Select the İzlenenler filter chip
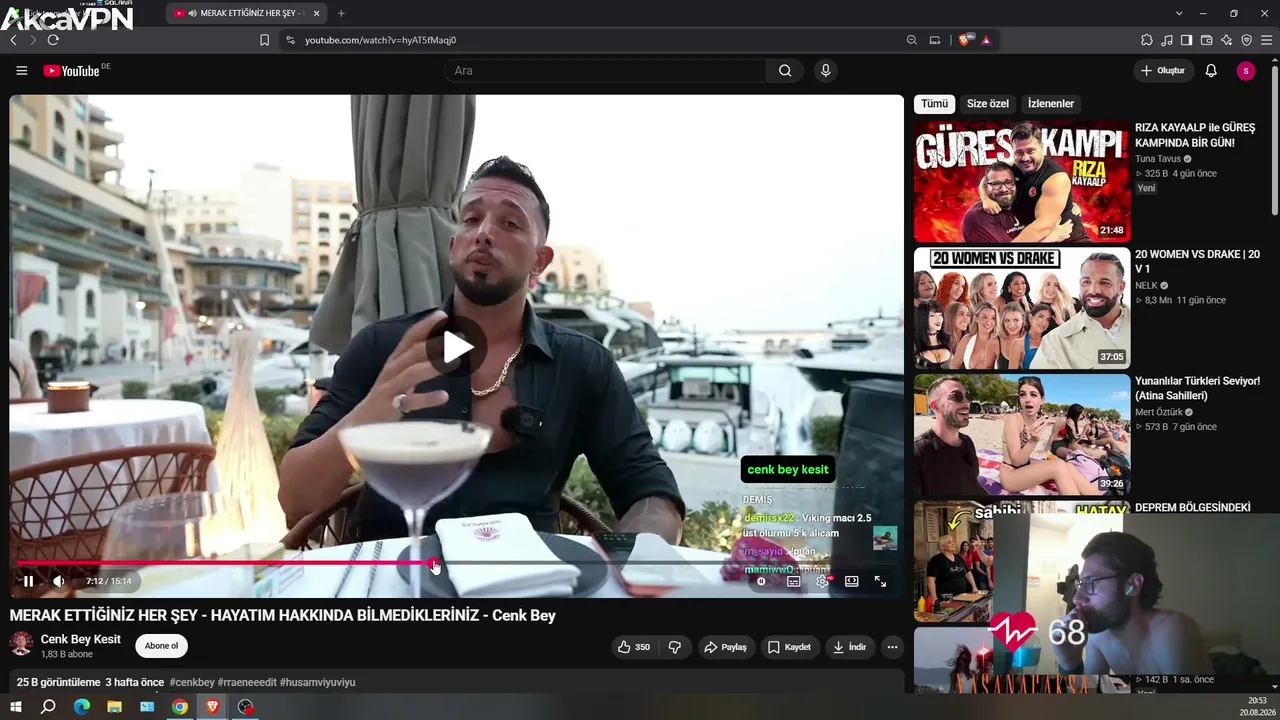The width and height of the screenshot is (1280, 720). point(1051,104)
